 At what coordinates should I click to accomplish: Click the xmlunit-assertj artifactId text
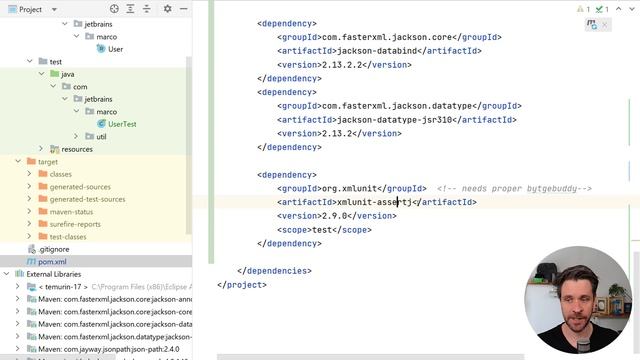[x=375, y=202]
